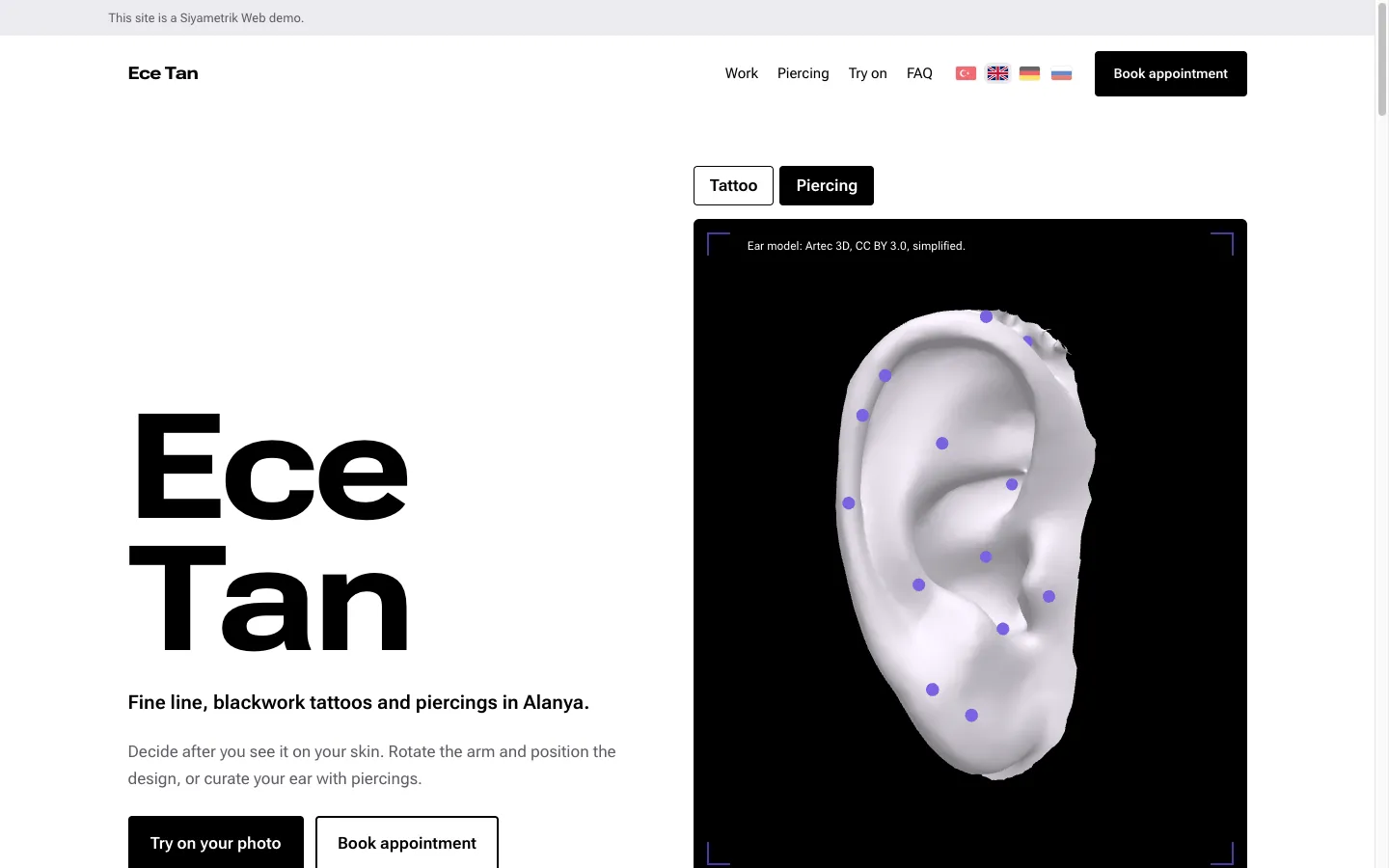Select the UK flag for English
Screen dimensions: 1389x868
(x=997, y=73)
